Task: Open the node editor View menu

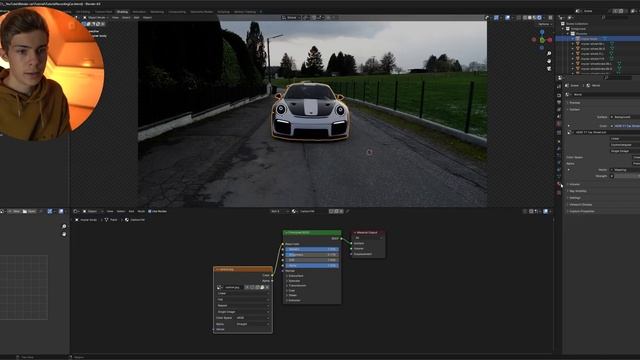Action: point(110,211)
